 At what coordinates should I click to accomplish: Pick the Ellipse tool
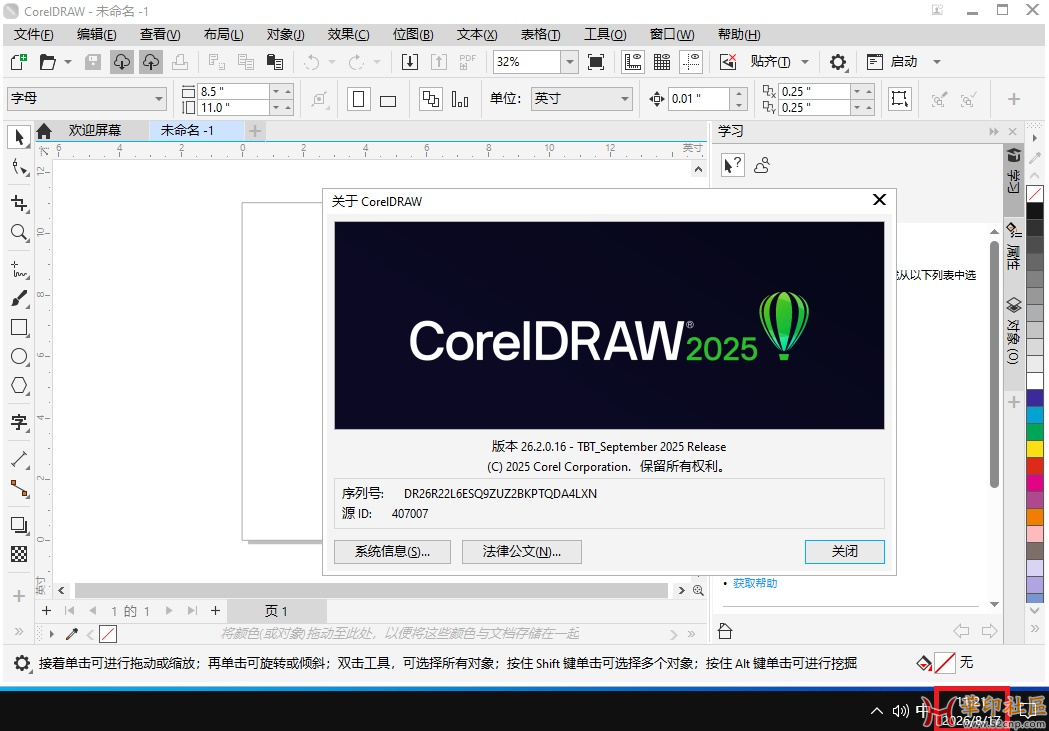19,357
